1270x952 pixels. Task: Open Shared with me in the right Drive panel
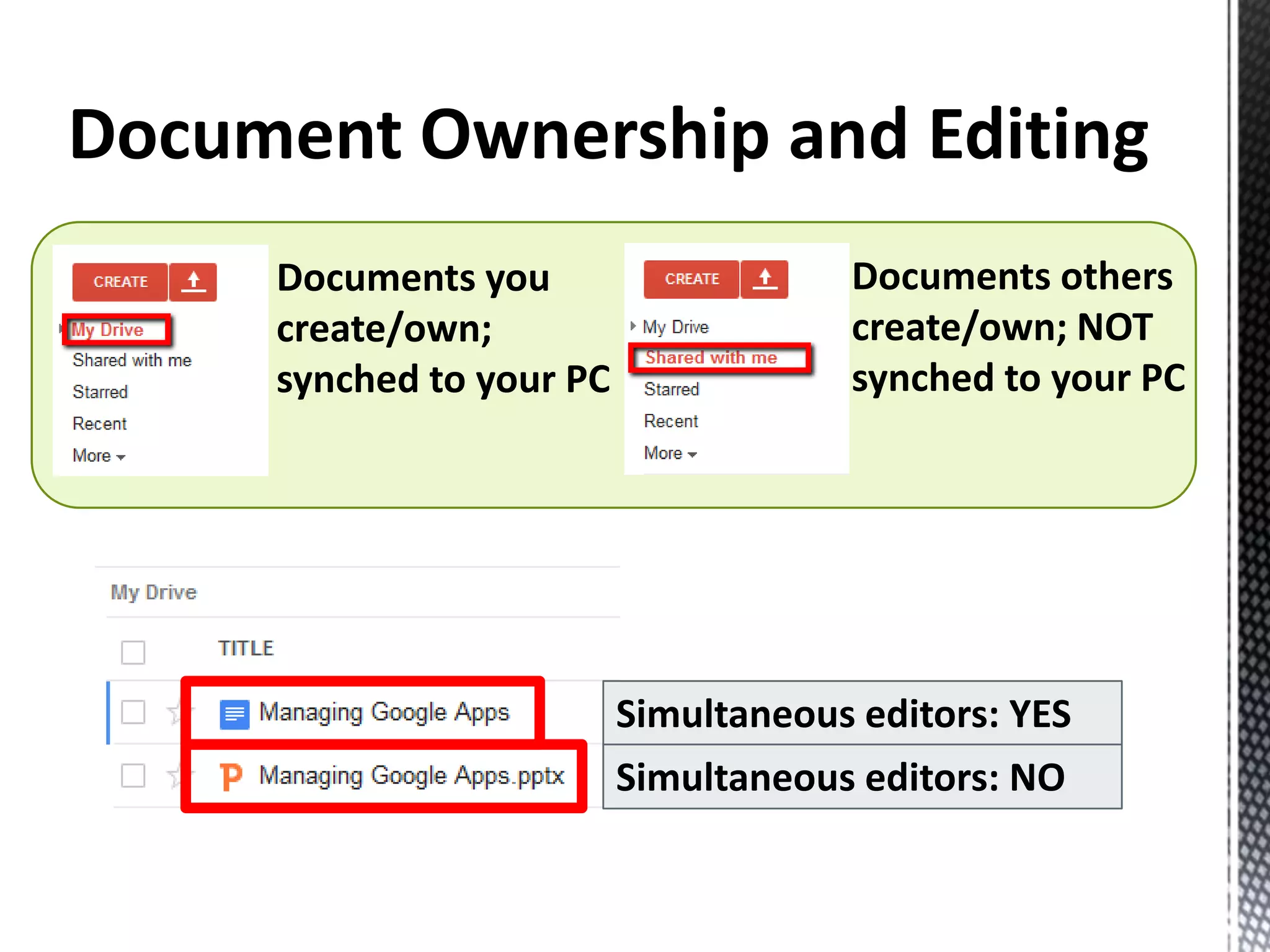711,358
